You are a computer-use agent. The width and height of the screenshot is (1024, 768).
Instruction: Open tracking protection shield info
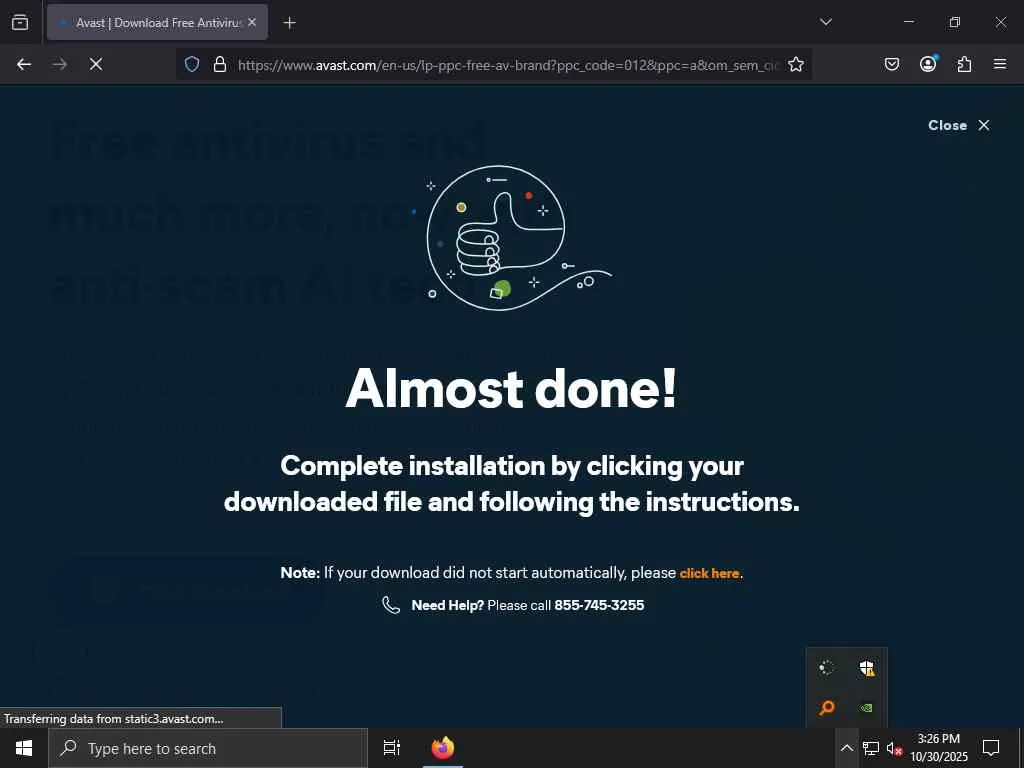[191, 64]
